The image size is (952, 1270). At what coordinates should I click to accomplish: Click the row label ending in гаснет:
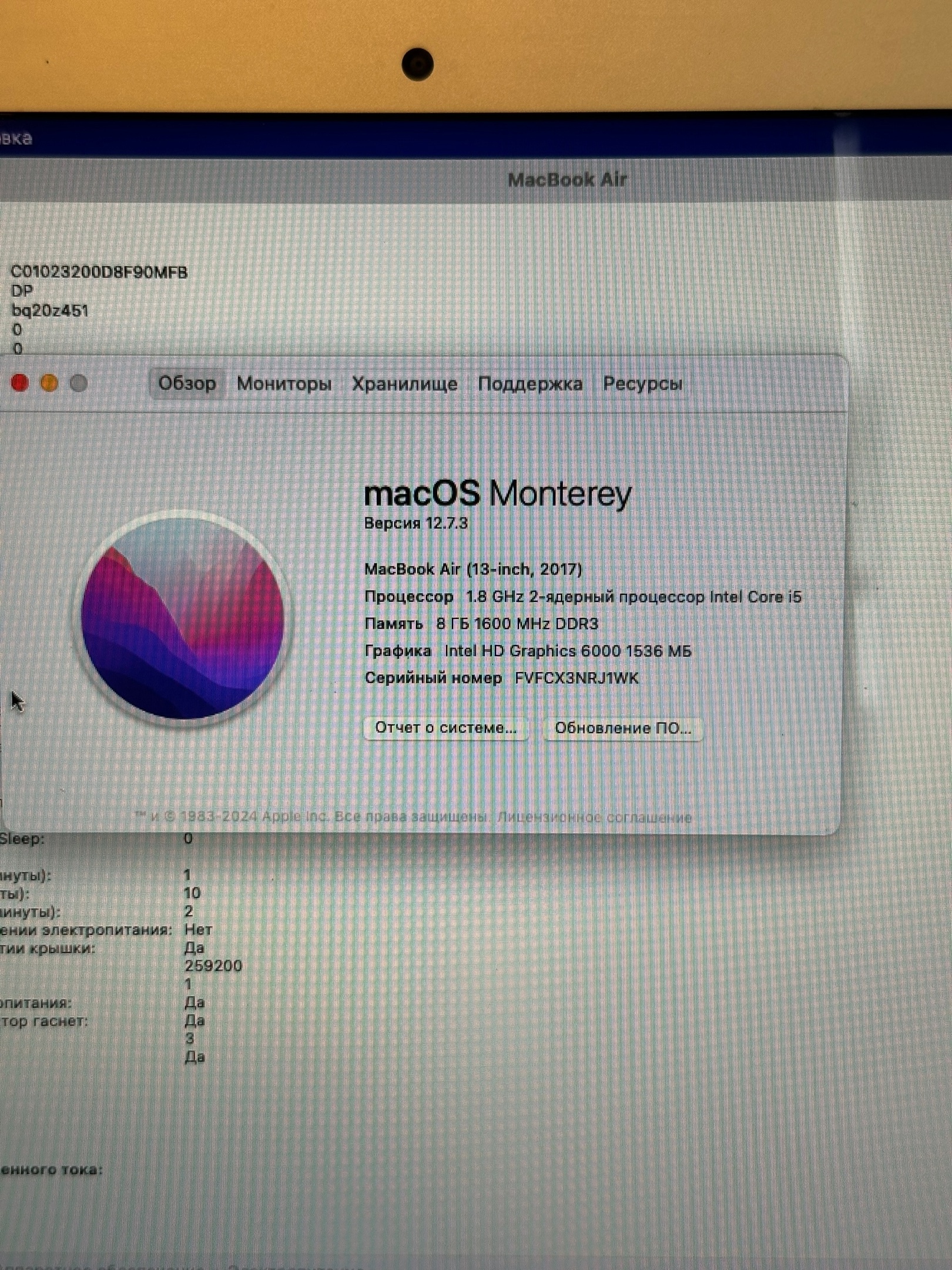tap(44, 1021)
